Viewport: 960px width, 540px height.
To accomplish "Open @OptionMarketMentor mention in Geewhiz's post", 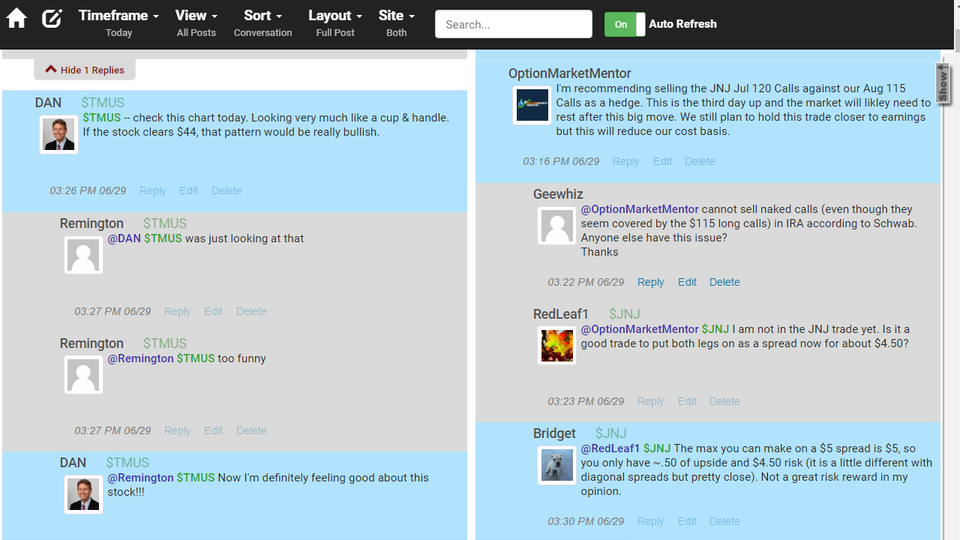I will [640, 209].
